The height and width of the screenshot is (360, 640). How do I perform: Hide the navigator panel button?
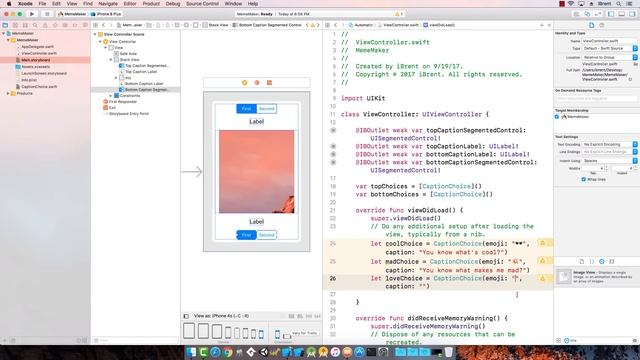(611, 14)
